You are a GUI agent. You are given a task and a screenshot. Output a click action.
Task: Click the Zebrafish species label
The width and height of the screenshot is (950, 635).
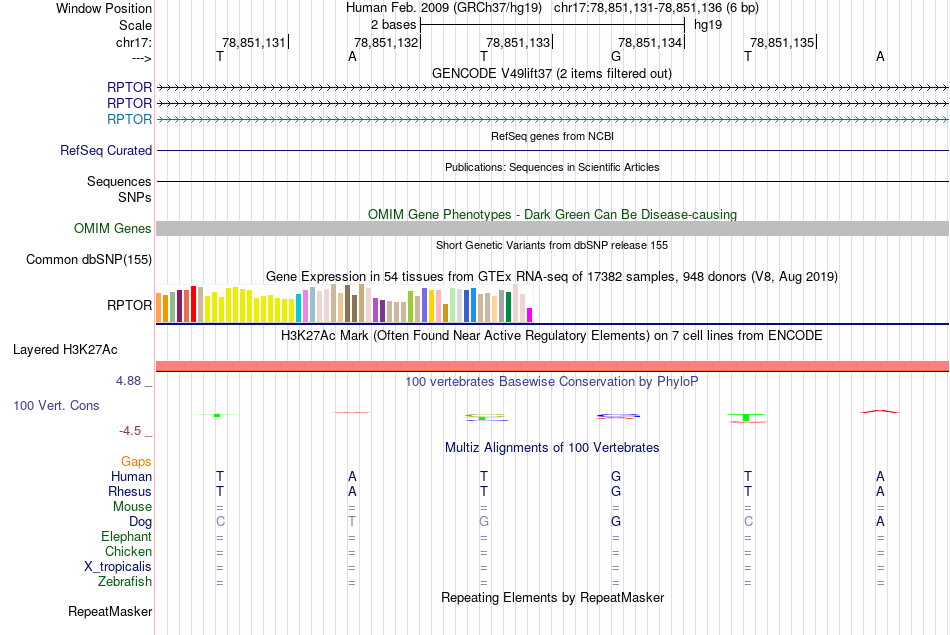pyautogui.click(x=125, y=582)
